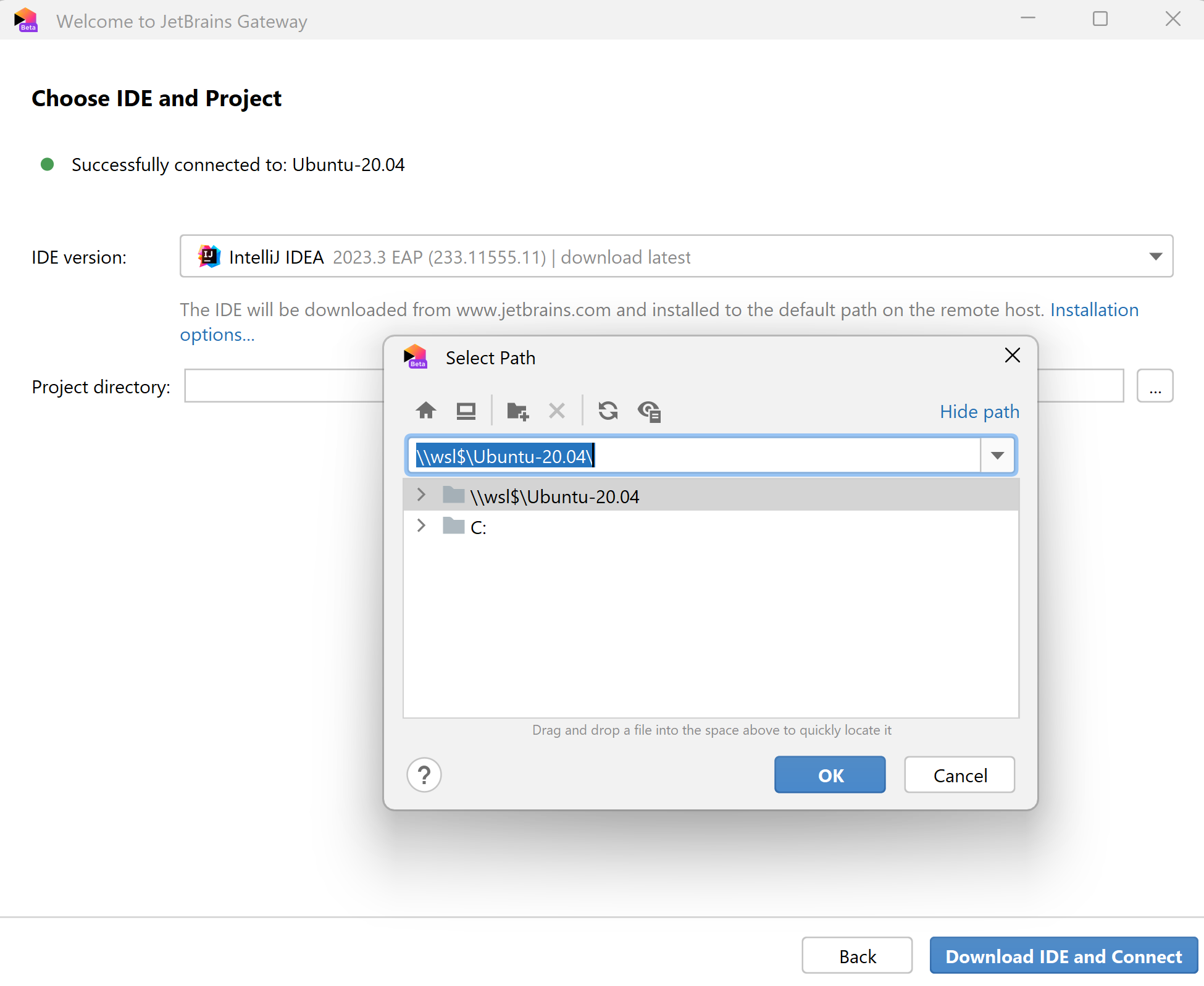
Task: Confirm path selection with OK
Action: point(829,775)
